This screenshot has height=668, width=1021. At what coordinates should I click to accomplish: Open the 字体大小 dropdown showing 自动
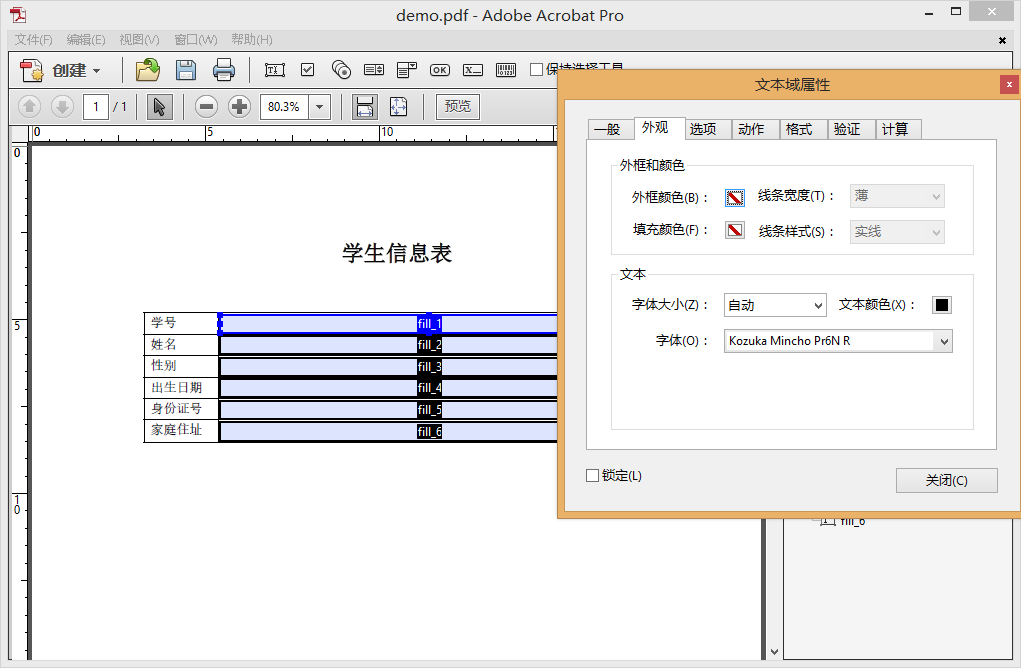tap(775, 305)
